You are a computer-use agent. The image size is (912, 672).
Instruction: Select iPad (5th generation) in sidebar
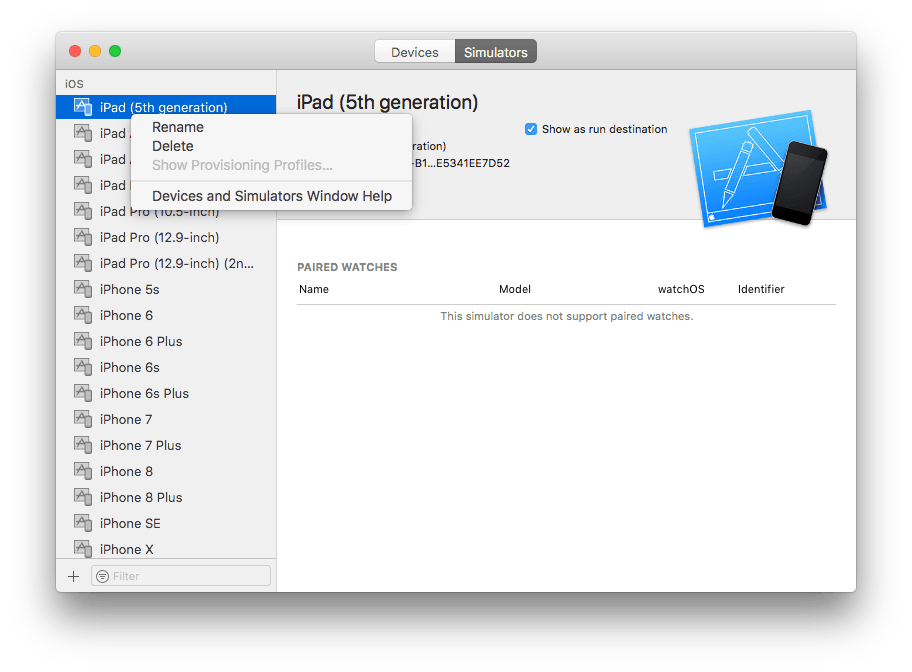tap(166, 107)
